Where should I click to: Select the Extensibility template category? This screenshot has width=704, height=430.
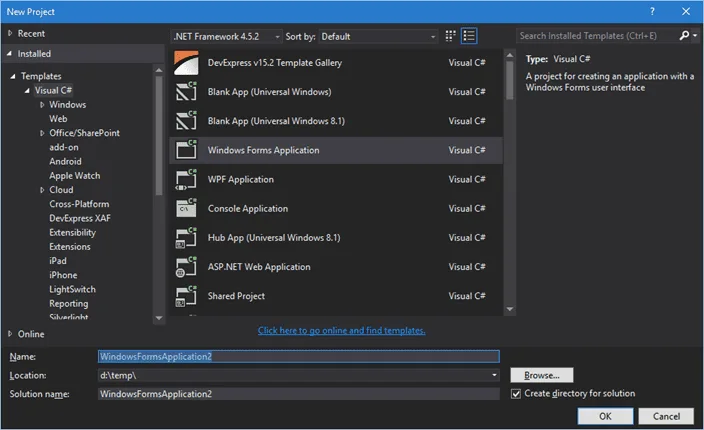(x=72, y=233)
